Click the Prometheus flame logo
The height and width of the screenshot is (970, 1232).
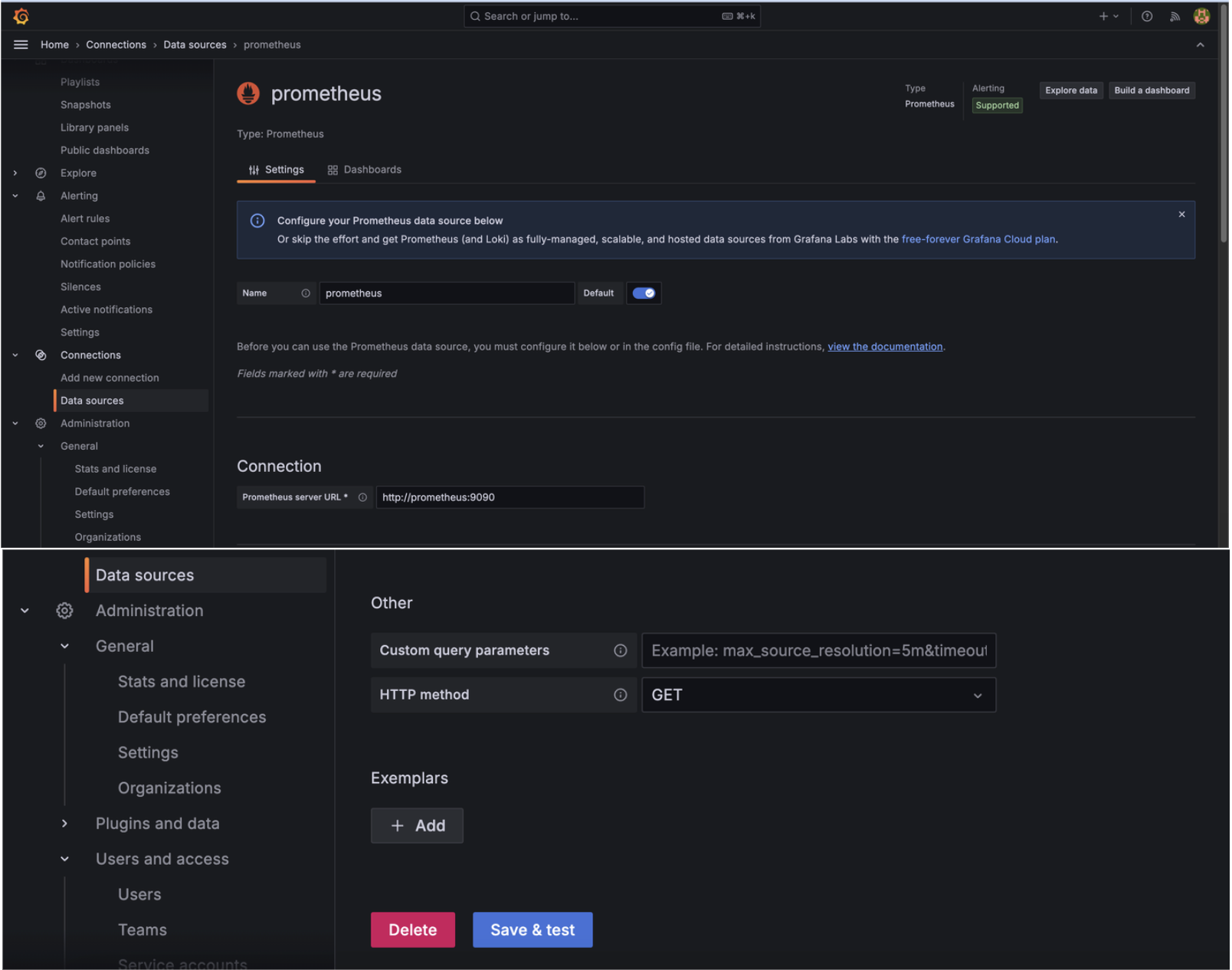point(248,93)
